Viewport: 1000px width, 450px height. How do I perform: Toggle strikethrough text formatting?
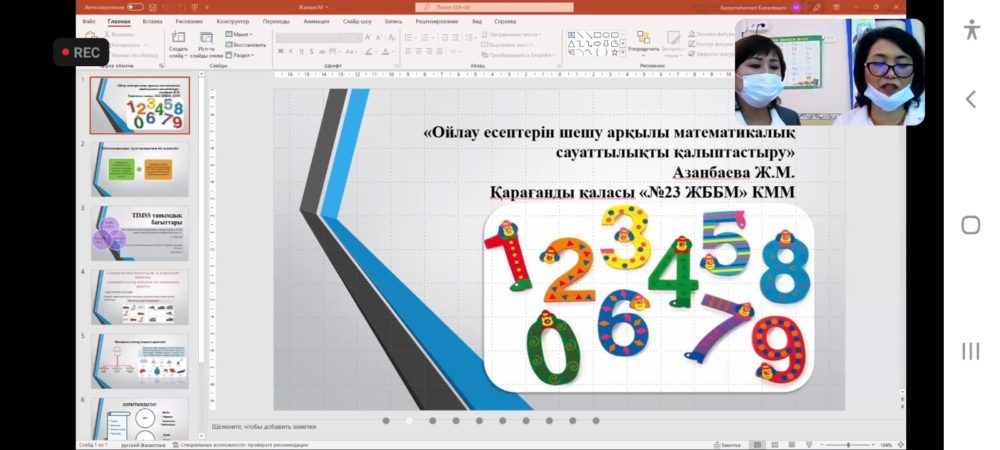(x=323, y=52)
